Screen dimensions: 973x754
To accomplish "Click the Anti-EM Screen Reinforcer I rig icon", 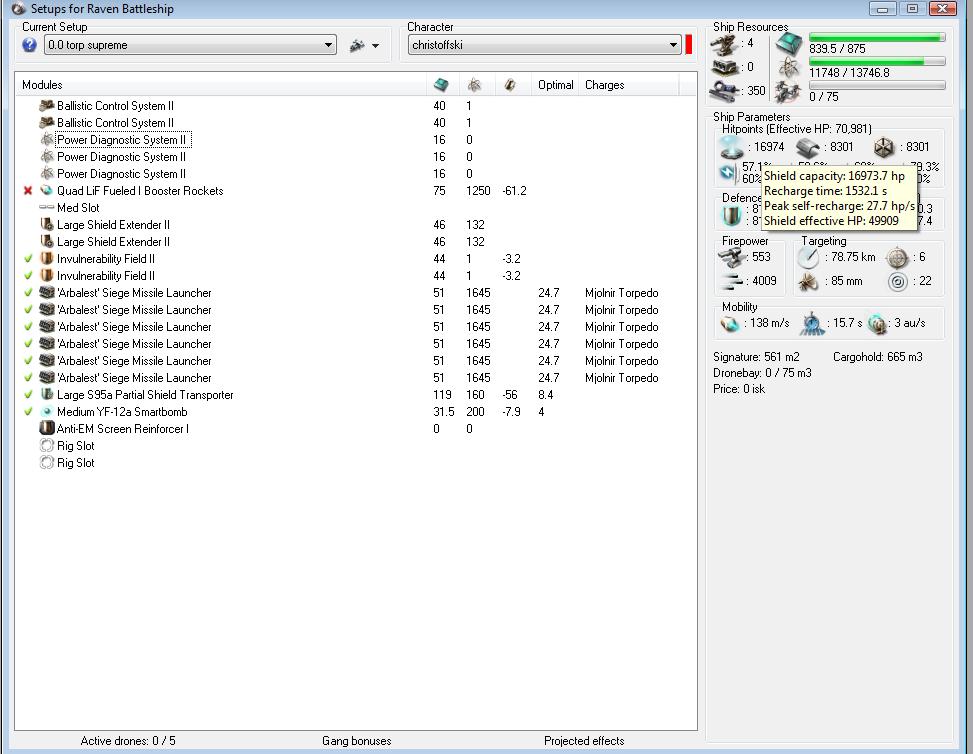I will 47,428.
